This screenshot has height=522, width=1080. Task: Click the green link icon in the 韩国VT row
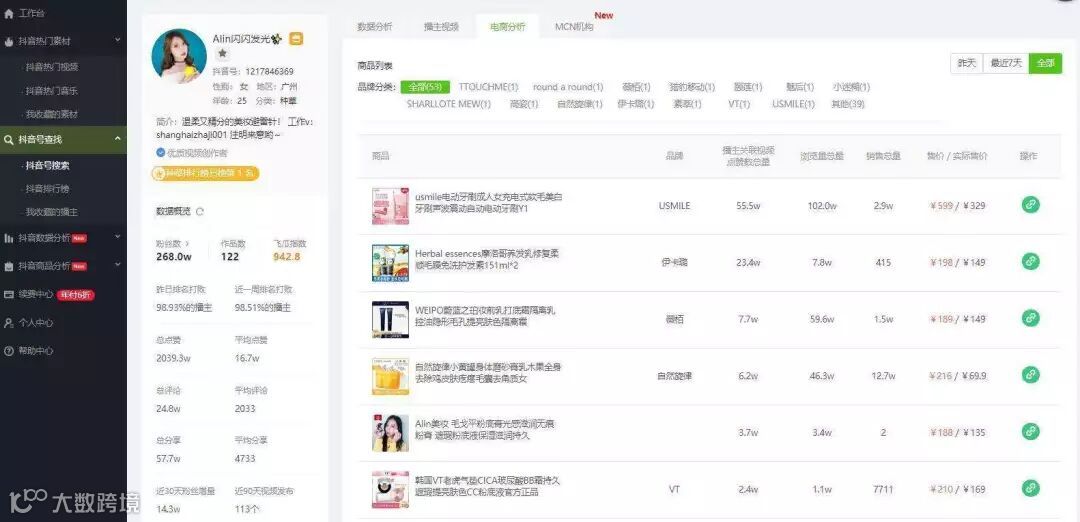pyautogui.click(x=1030, y=488)
